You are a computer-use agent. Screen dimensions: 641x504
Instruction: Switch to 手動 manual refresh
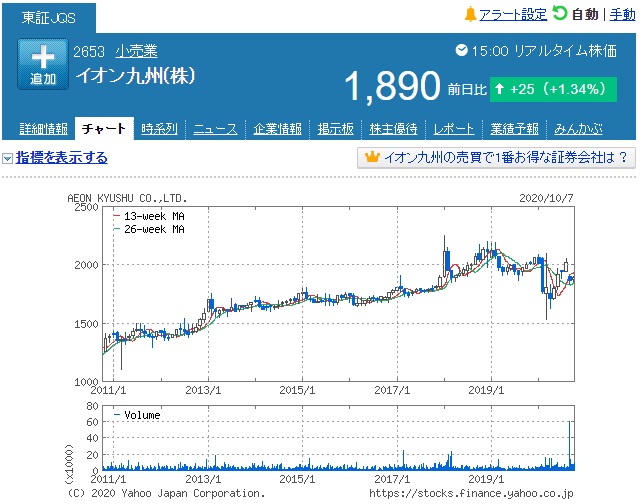coord(622,15)
